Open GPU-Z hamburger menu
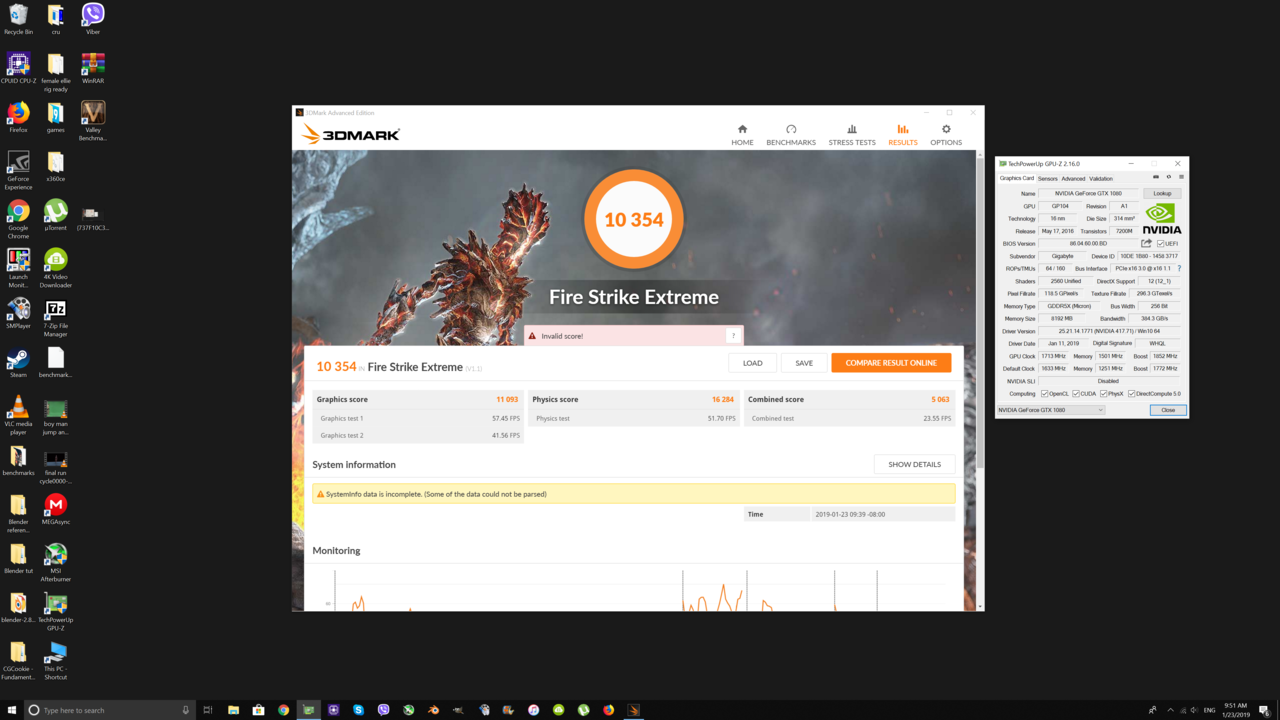1280x720 pixels. 1180,177
